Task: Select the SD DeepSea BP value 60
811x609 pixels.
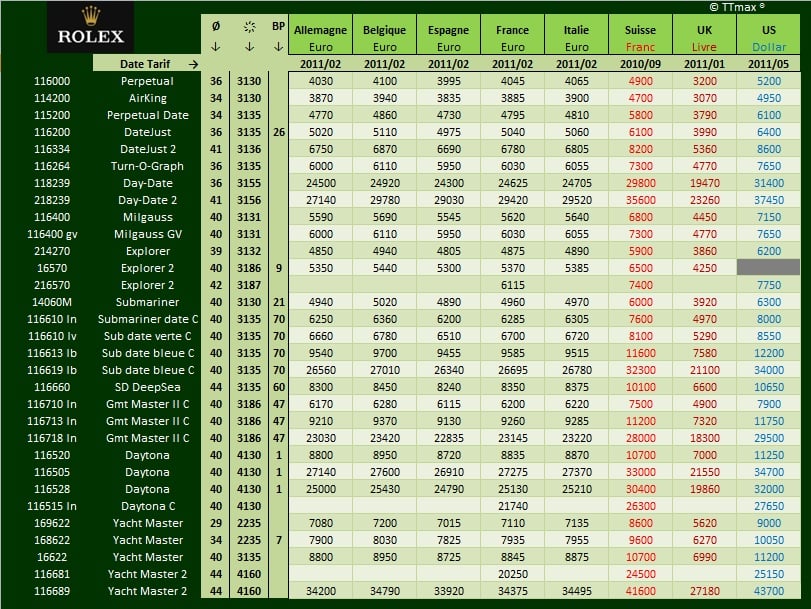Action: pos(279,387)
